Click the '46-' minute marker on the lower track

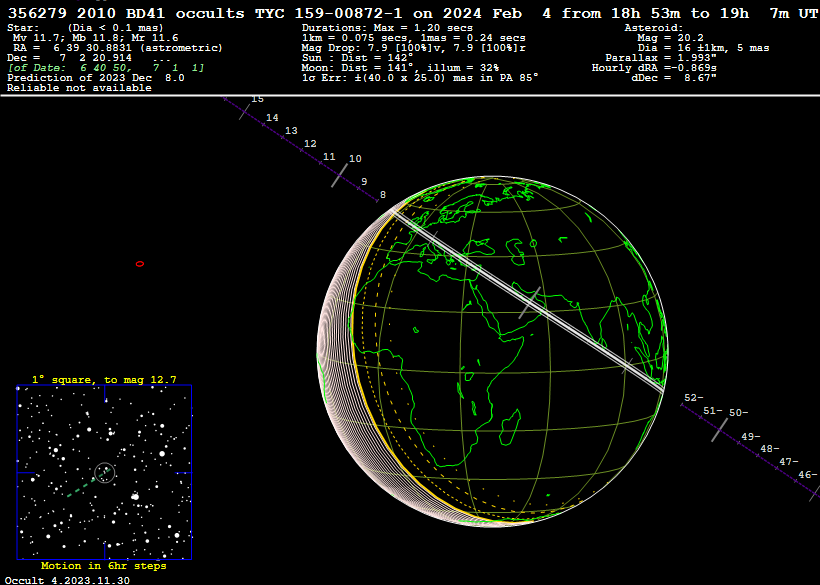tap(807, 475)
